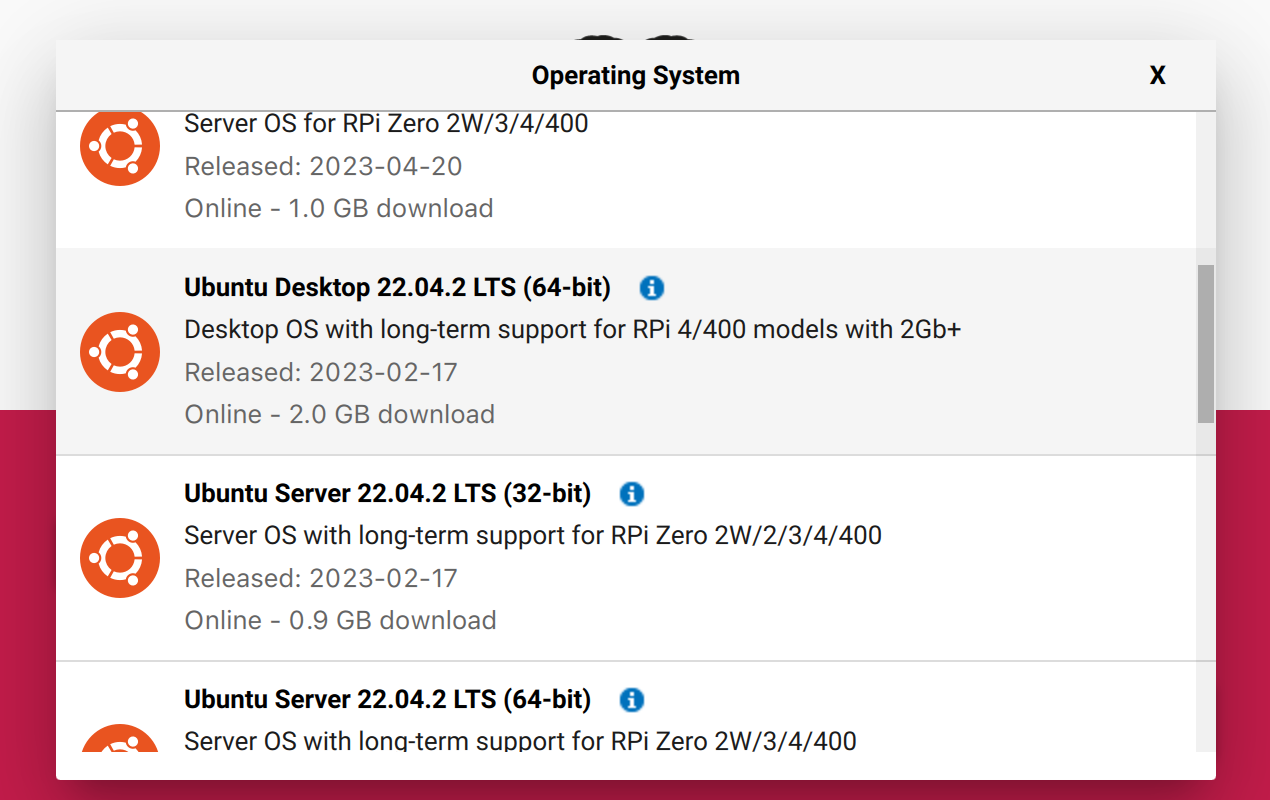
Task: Open info for Ubuntu Server 22.04.2 64-bit
Action: pyautogui.click(x=632, y=700)
